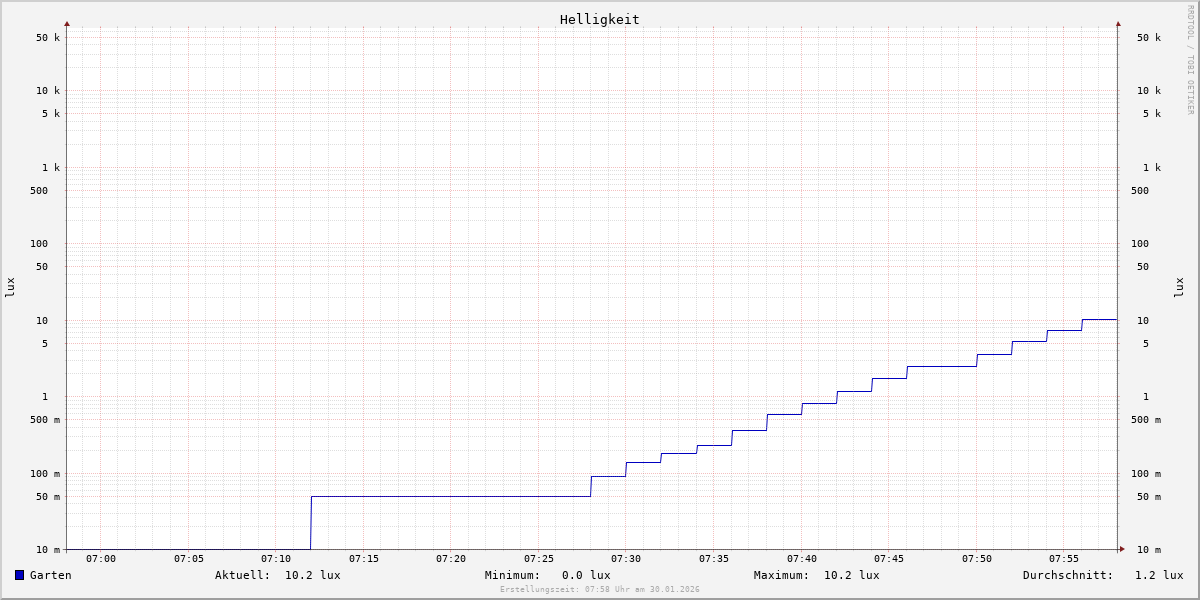The height and width of the screenshot is (600, 1200).
Task: Click the Erstellungszeit timestamp footer text
Action: [599, 589]
